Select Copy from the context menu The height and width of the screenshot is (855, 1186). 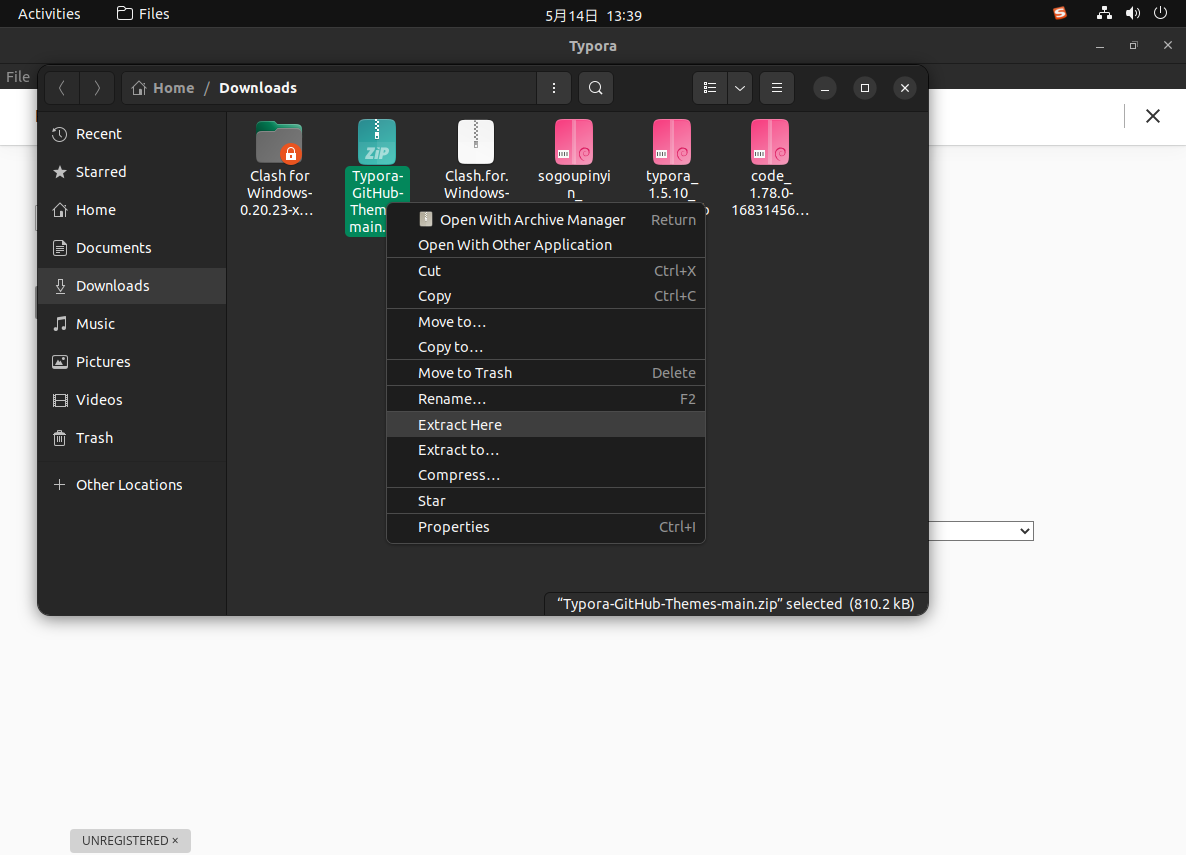(x=545, y=296)
